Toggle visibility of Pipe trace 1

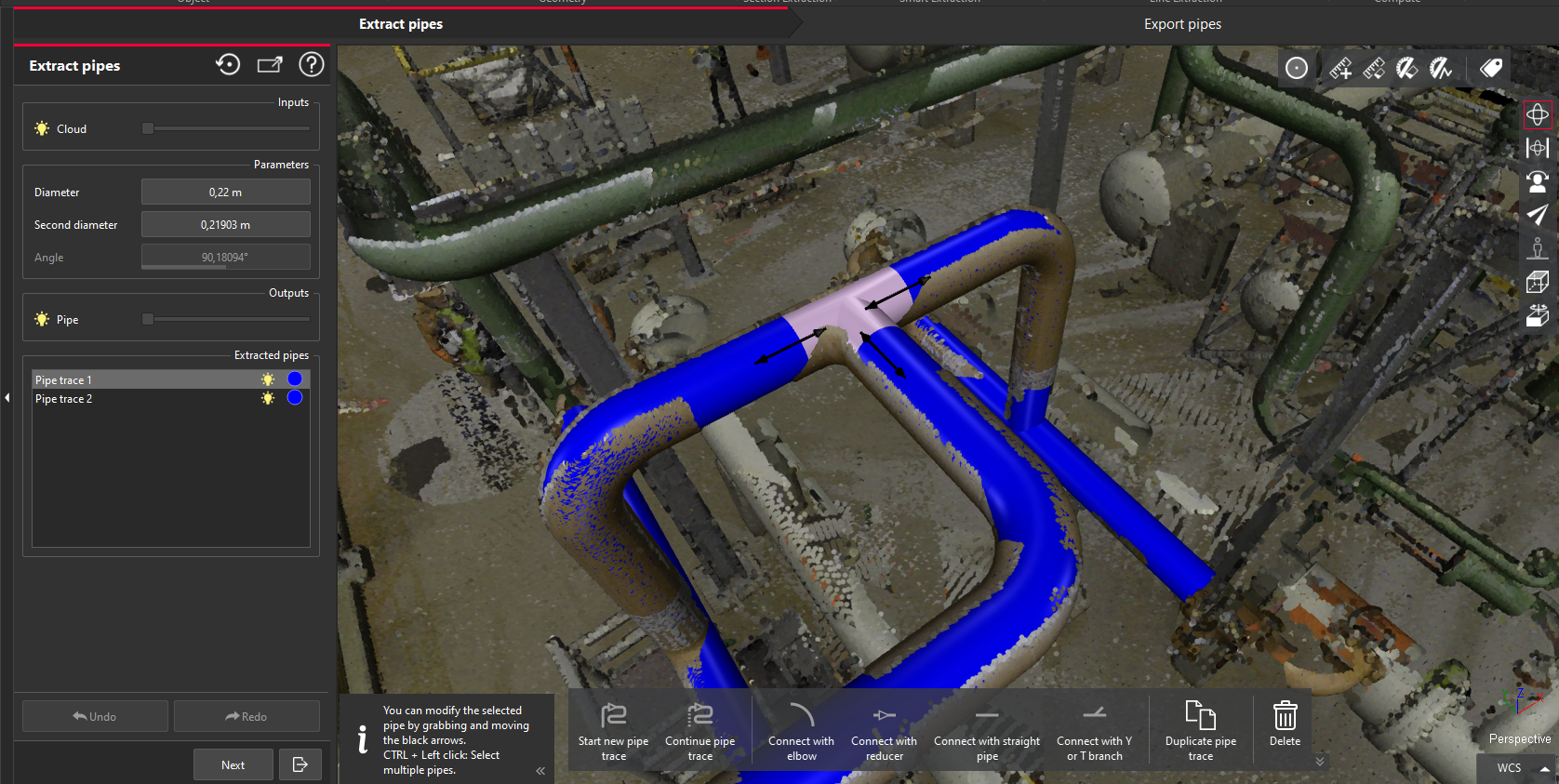(x=268, y=379)
